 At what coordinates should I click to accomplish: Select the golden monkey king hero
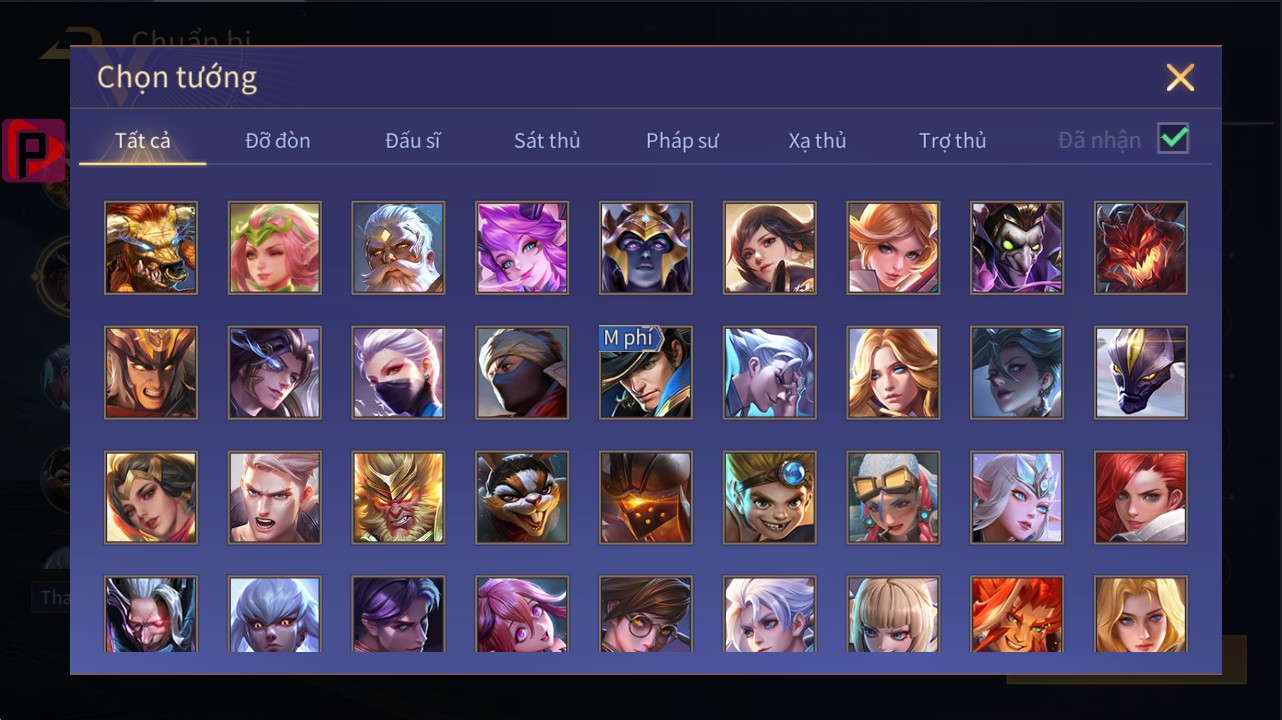coord(398,497)
